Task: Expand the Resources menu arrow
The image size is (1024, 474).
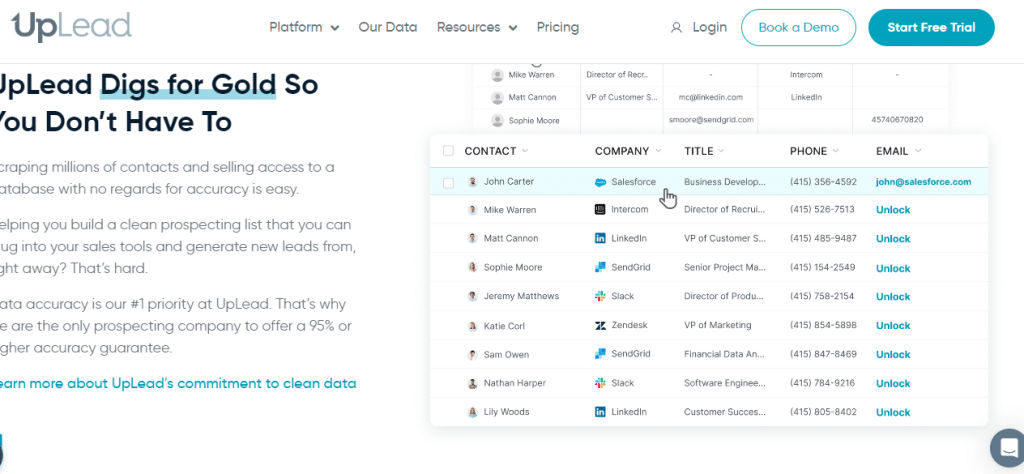Action: point(513,28)
